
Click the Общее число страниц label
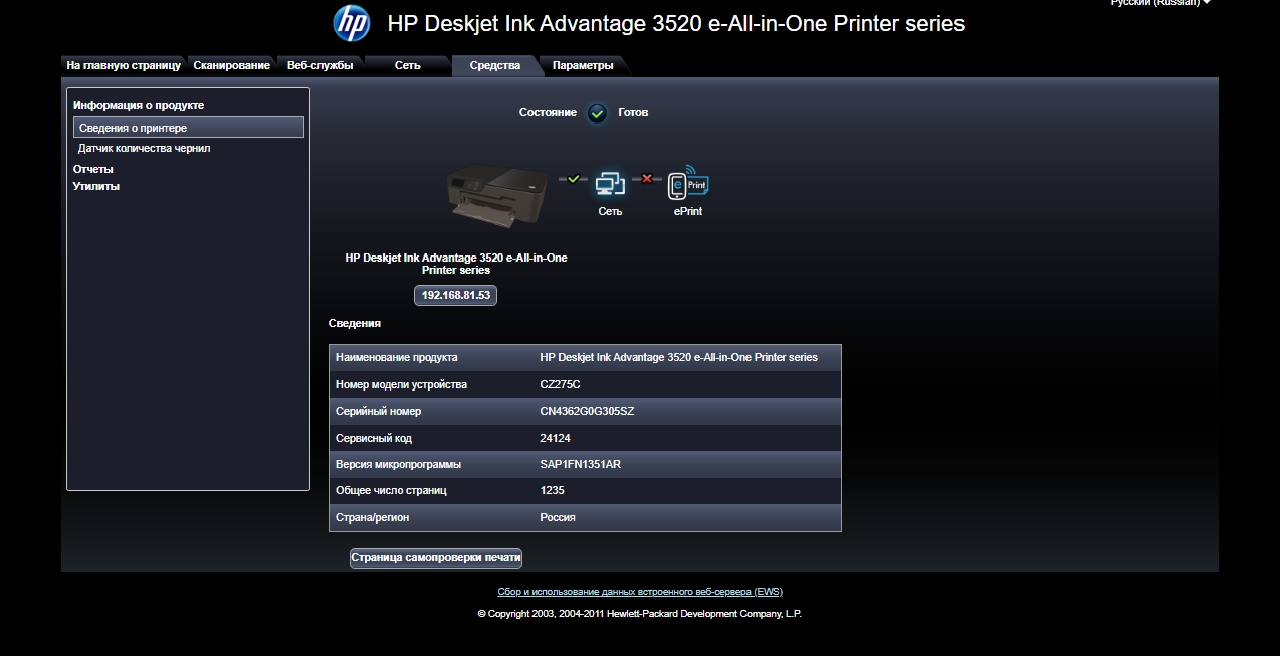pos(391,491)
